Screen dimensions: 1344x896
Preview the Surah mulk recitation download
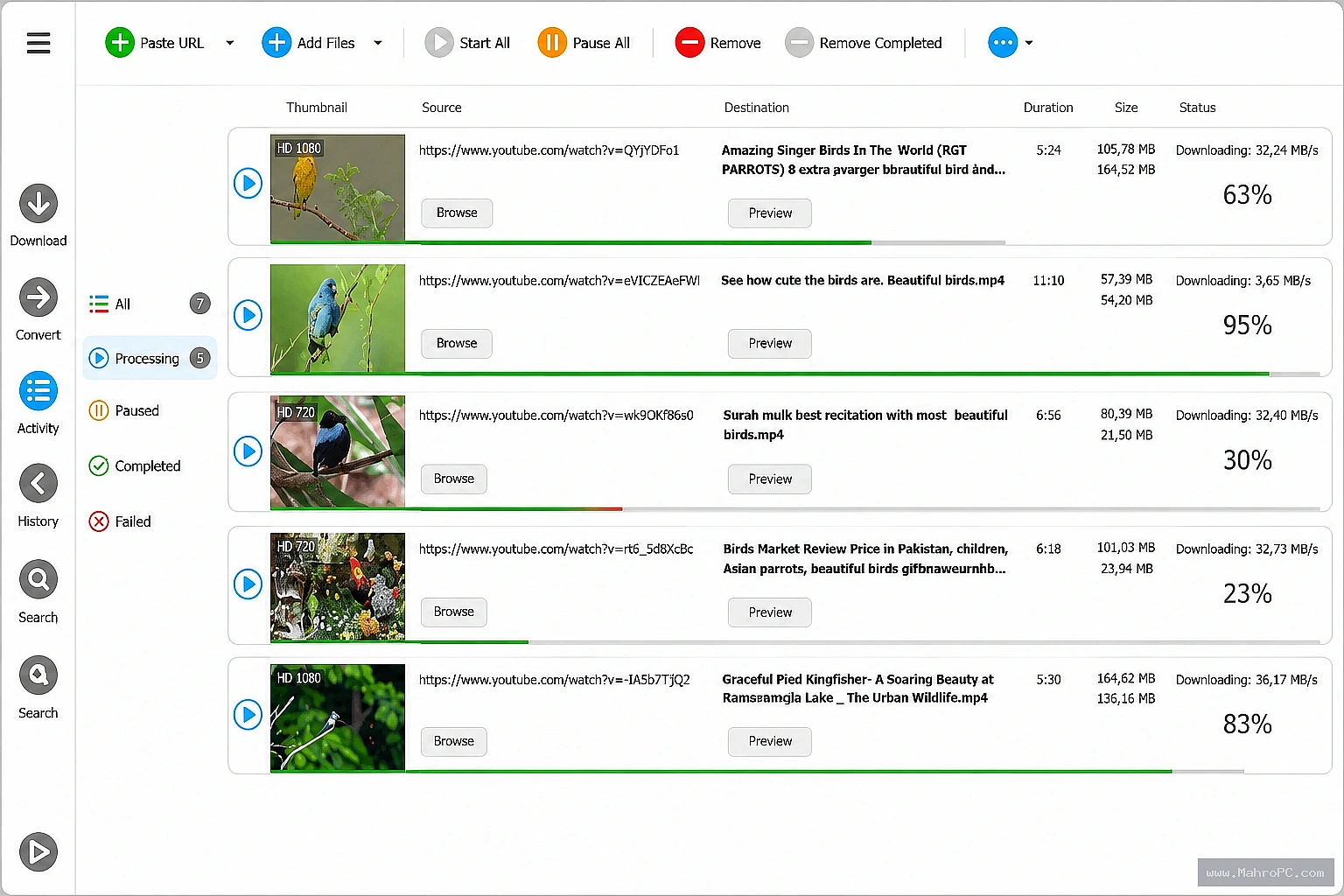click(770, 479)
